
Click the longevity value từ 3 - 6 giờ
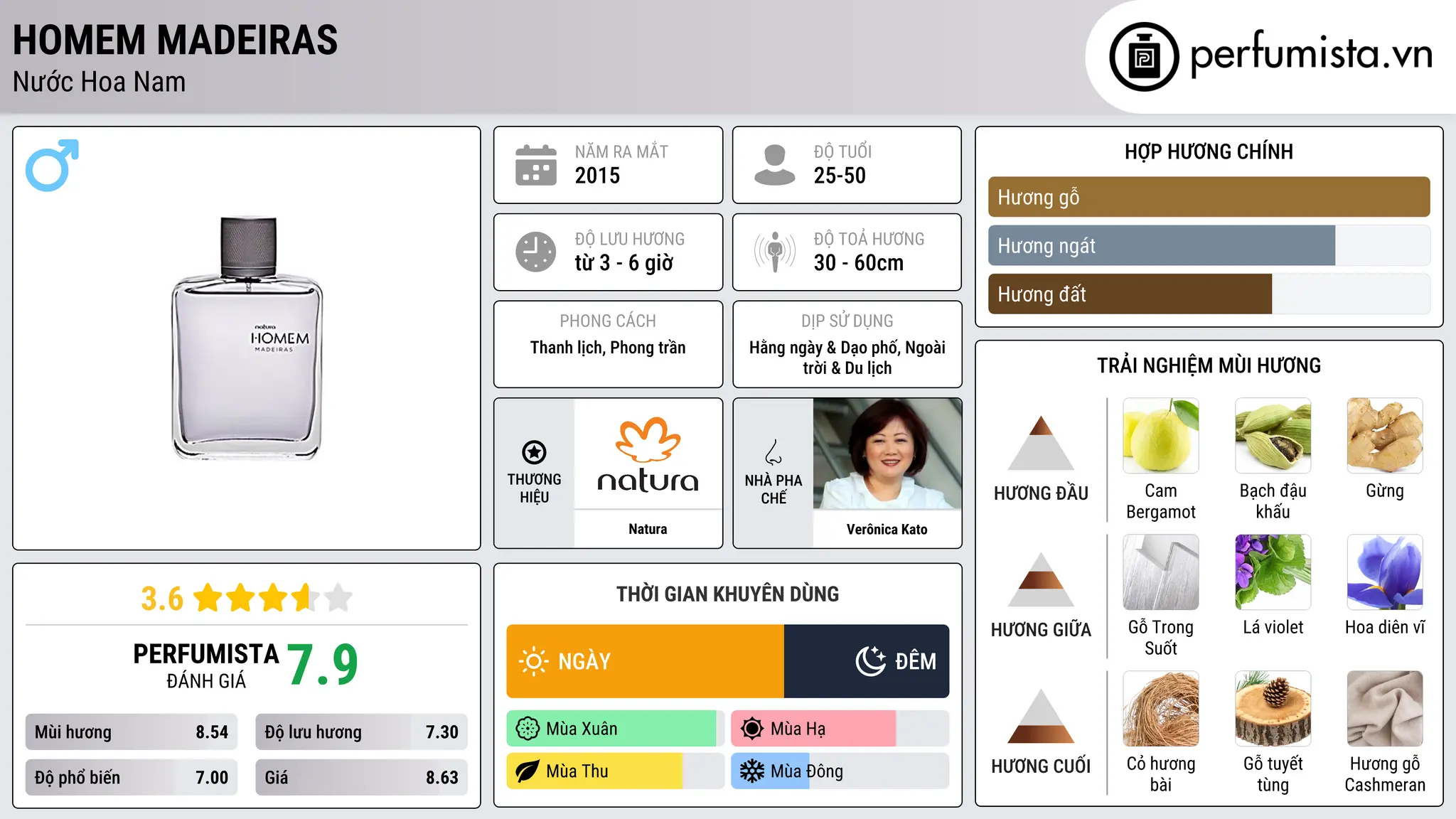(x=624, y=263)
